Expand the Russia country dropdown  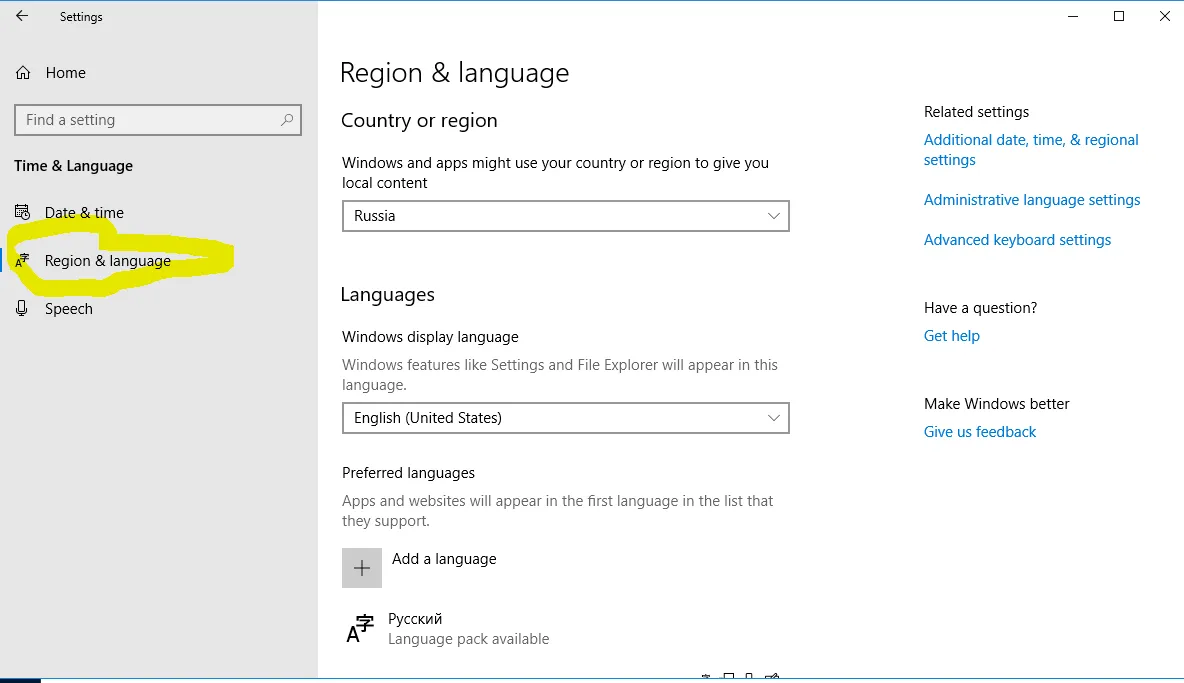click(x=566, y=216)
